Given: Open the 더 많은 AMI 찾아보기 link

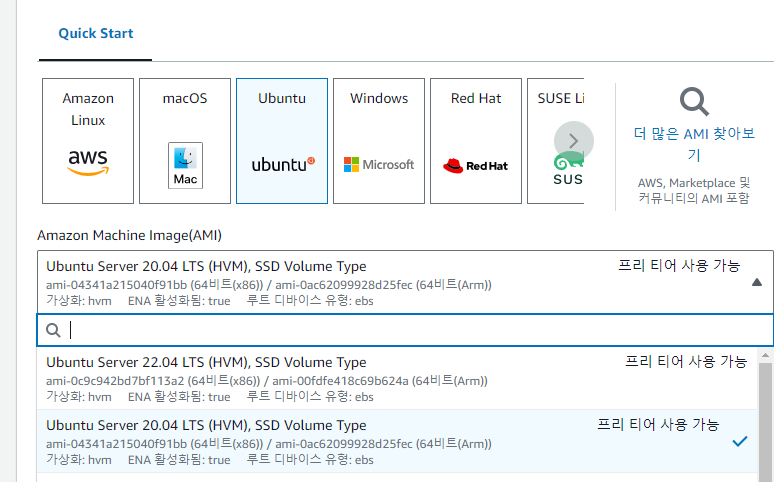Looking at the screenshot, I should (x=694, y=144).
